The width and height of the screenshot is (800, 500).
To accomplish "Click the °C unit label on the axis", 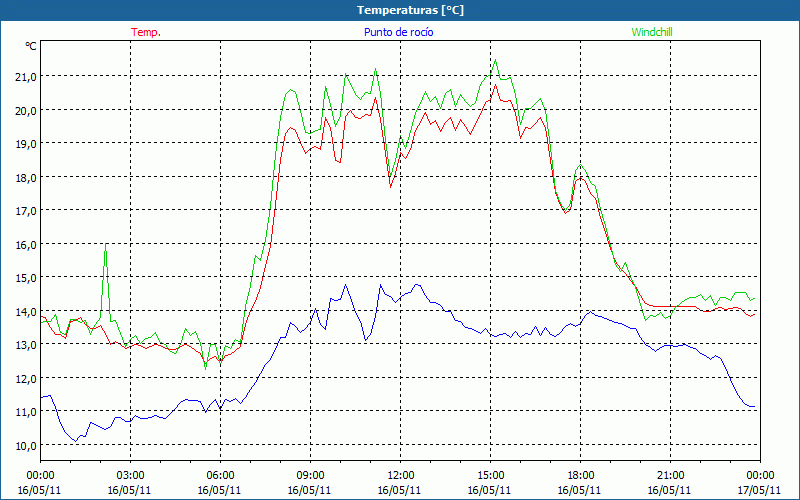I will click(x=31, y=46).
